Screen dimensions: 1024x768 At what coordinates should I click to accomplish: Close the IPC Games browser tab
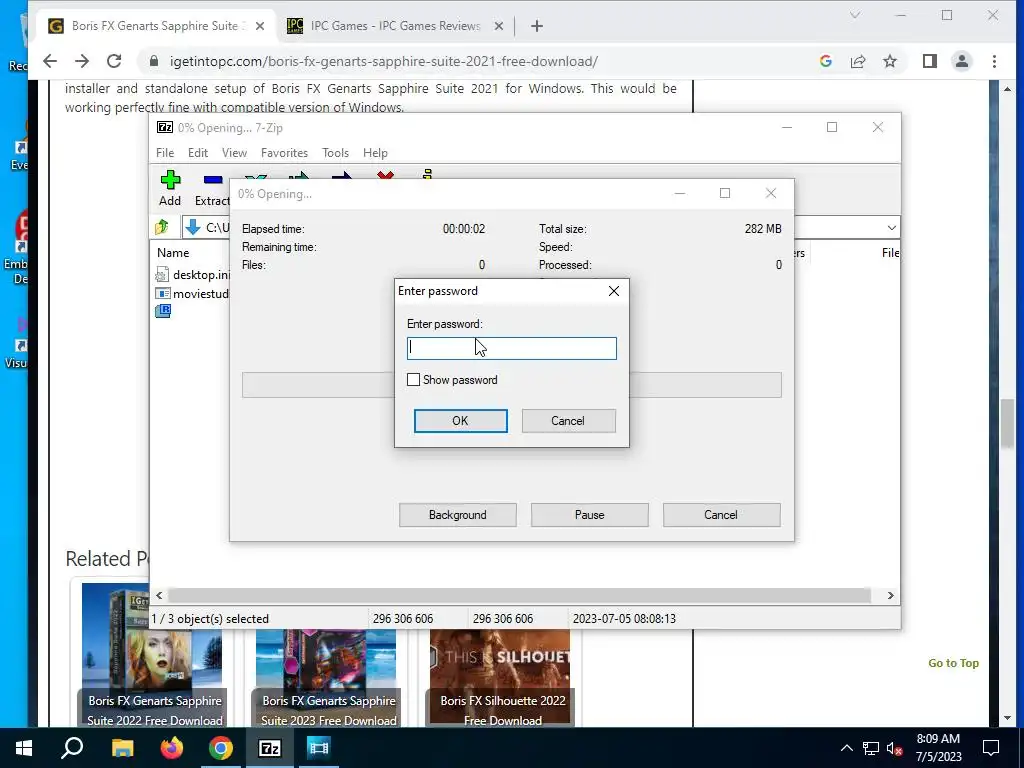pos(499,26)
